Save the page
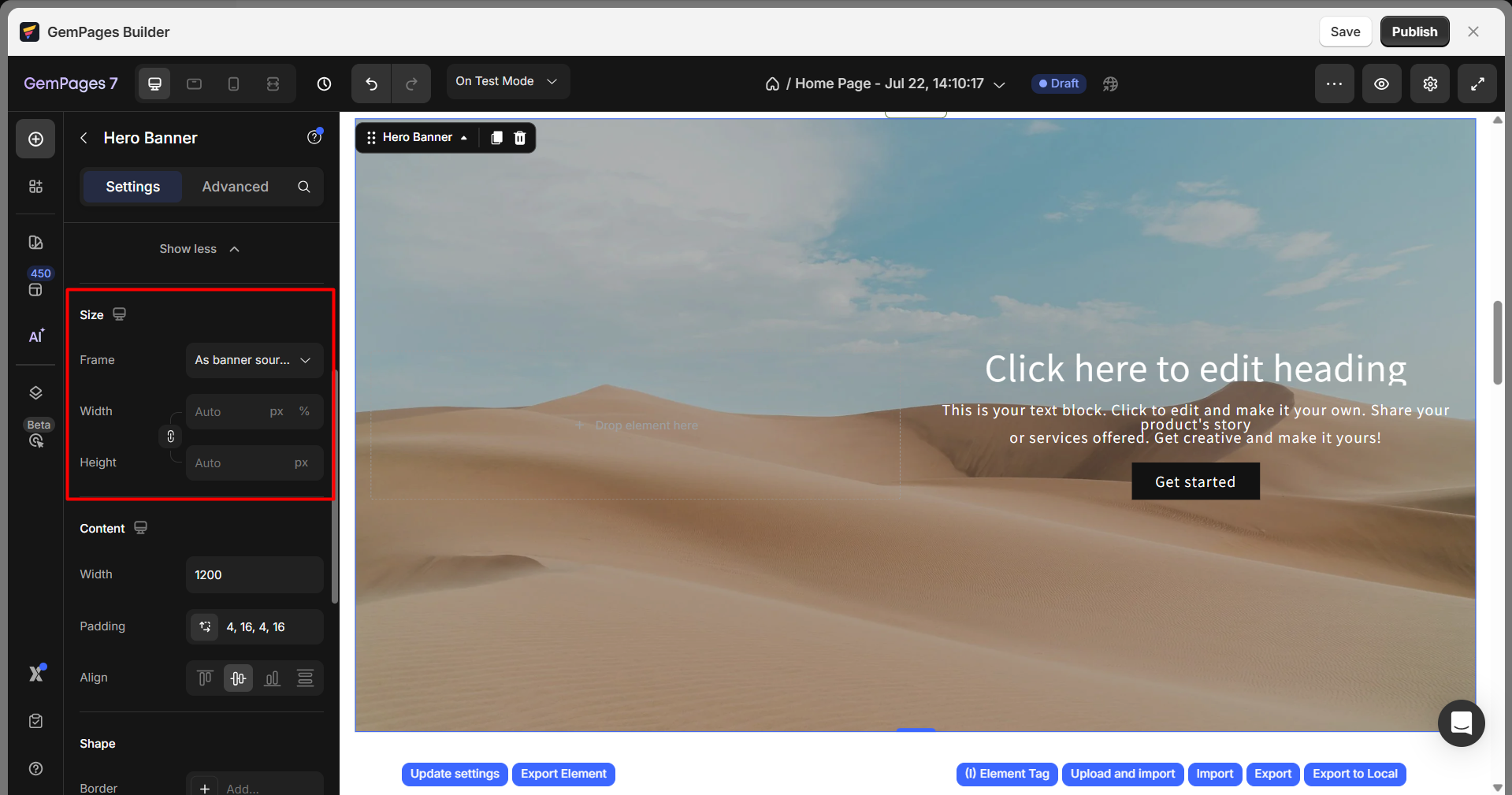Viewport: 1512px width, 795px height. coord(1345,32)
